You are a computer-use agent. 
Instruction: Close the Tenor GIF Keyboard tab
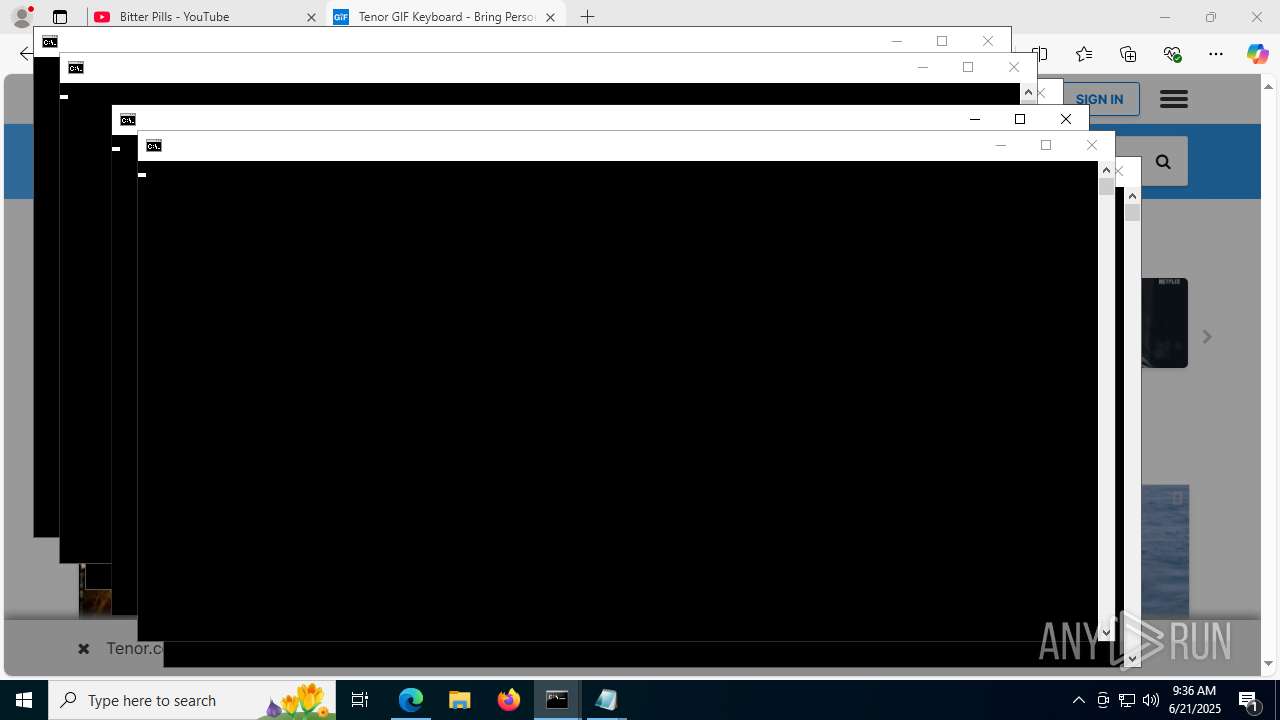(550, 17)
